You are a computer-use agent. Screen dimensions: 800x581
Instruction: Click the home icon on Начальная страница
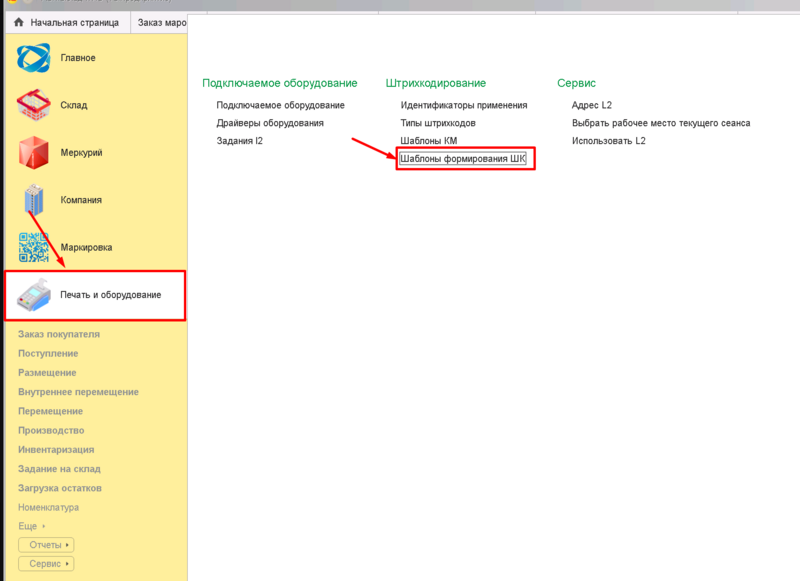point(18,22)
